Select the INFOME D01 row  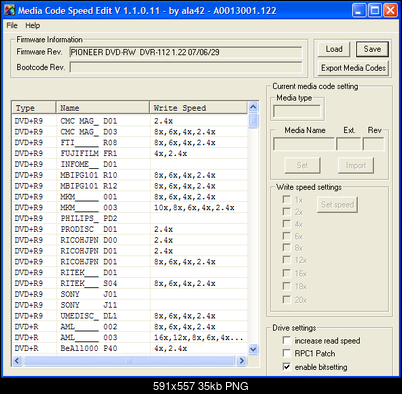[130, 164]
